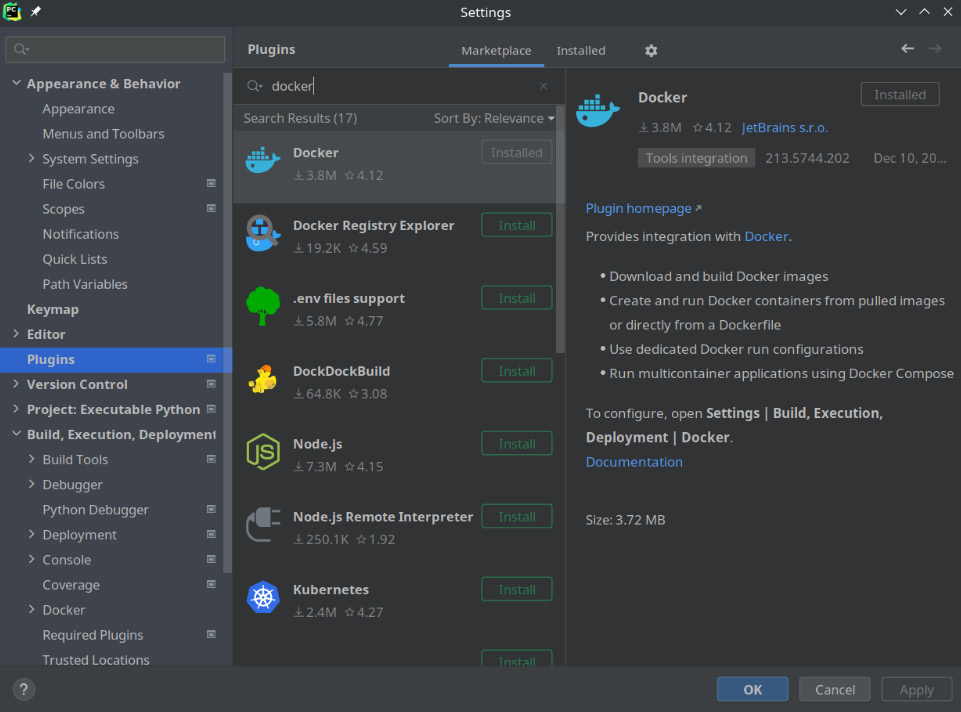Clear the docker search with the X icon

click(543, 86)
